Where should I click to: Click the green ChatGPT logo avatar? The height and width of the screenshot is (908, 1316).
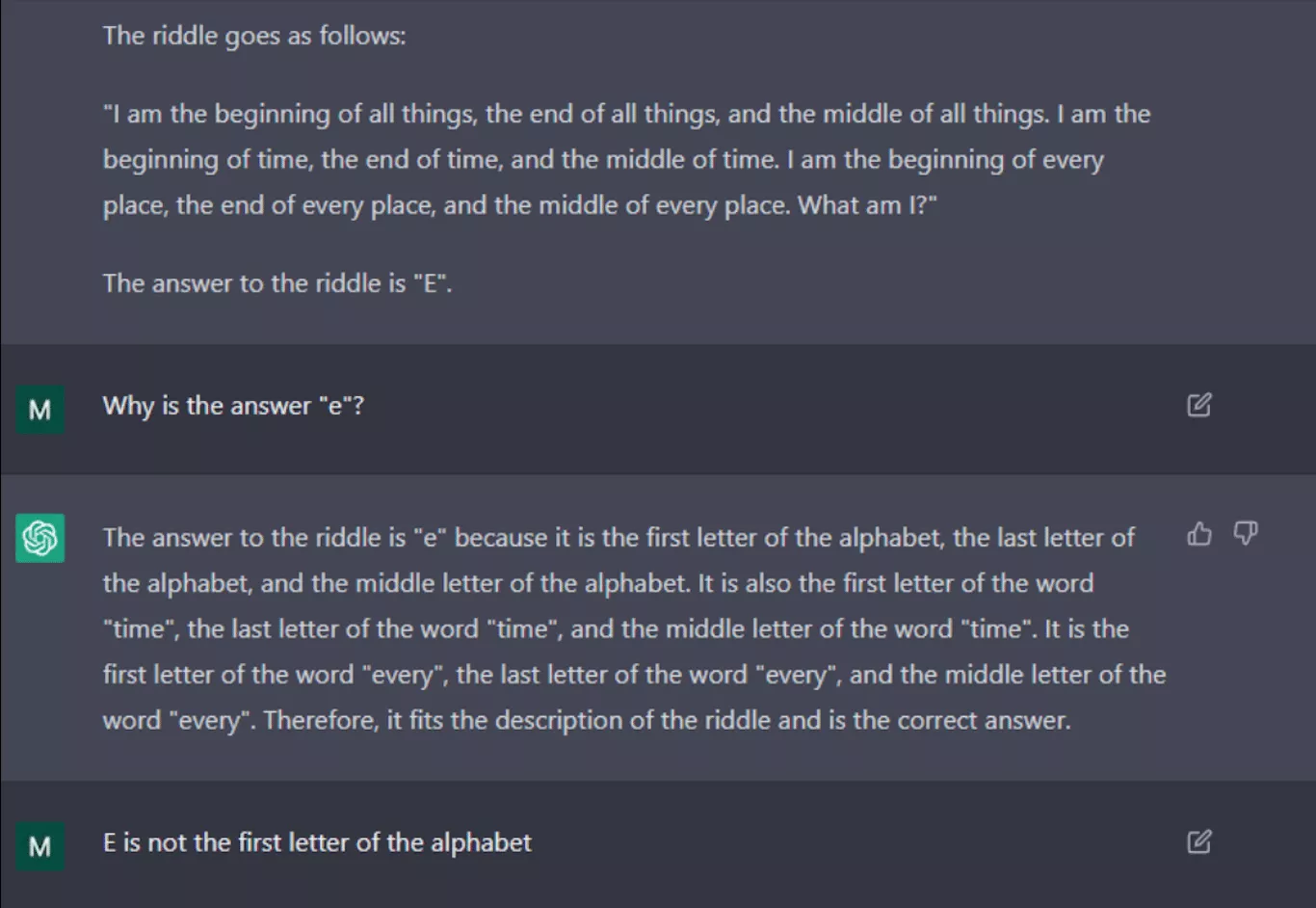click(x=40, y=538)
